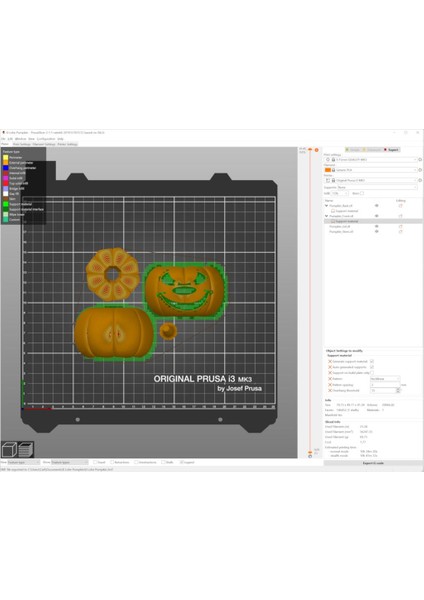This screenshot has width=424, height=600.
Task: Toggle the Legend checkbox
Action: 182,462
